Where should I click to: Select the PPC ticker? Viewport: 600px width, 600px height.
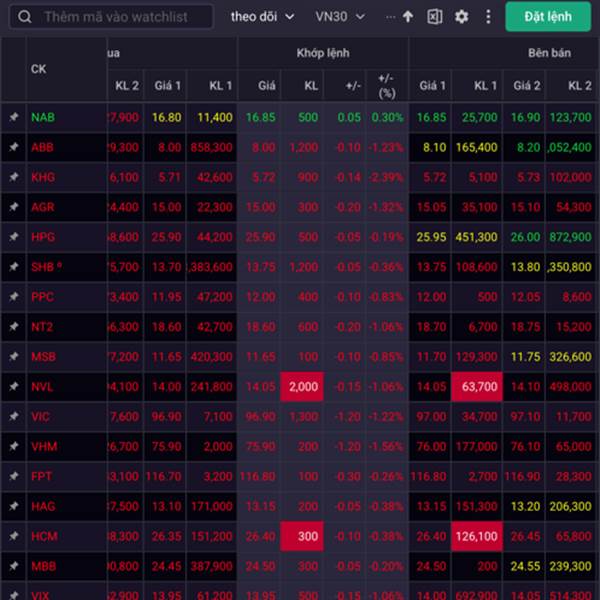tap(42, 296)
